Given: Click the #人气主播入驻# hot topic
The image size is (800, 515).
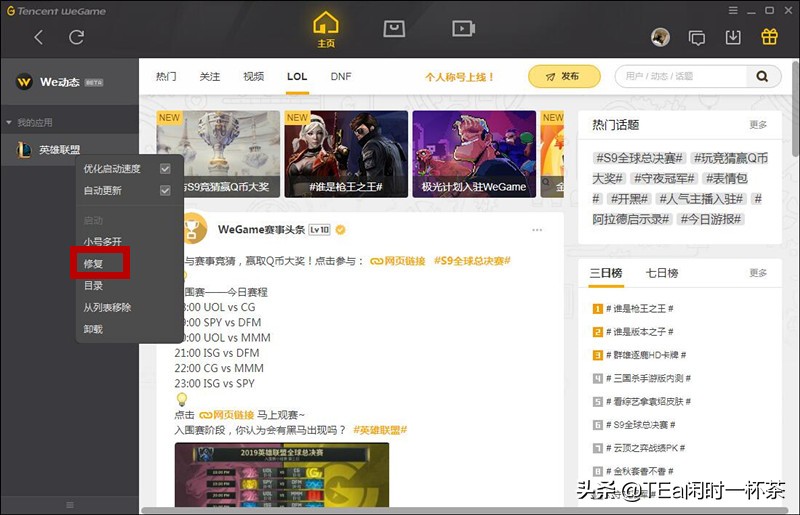Looking at the screenshot, I should [x=701, y=199].
